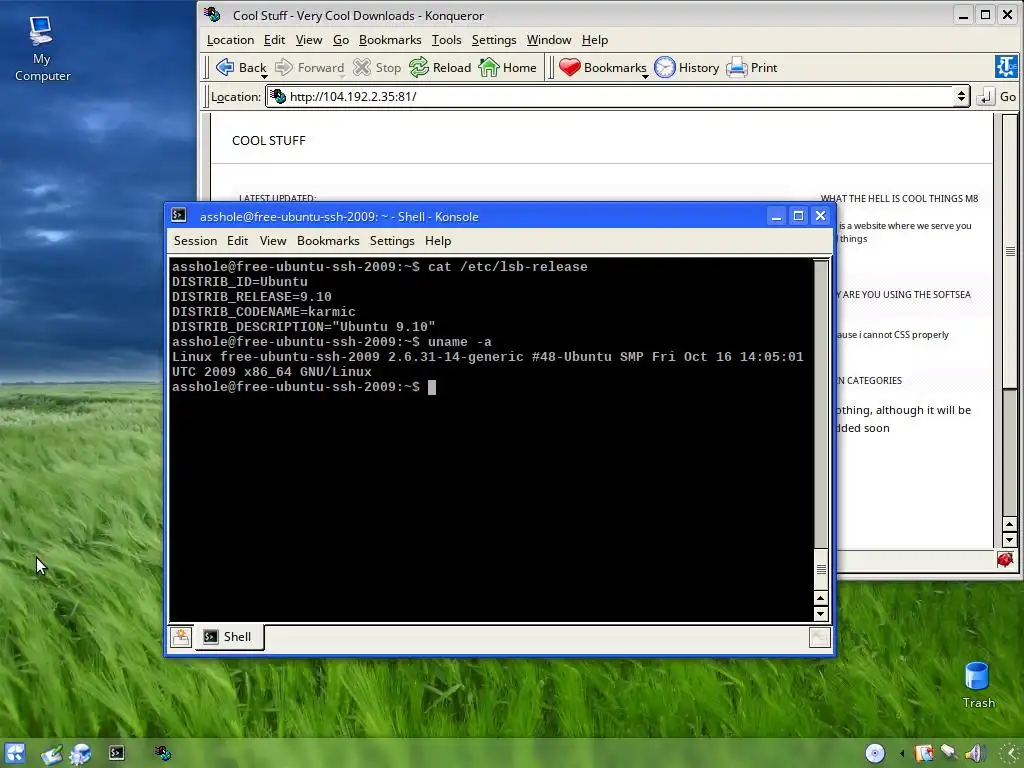
Task: Click the Bookmarks heart icon in the toolbar
Action: coord(569,67)
